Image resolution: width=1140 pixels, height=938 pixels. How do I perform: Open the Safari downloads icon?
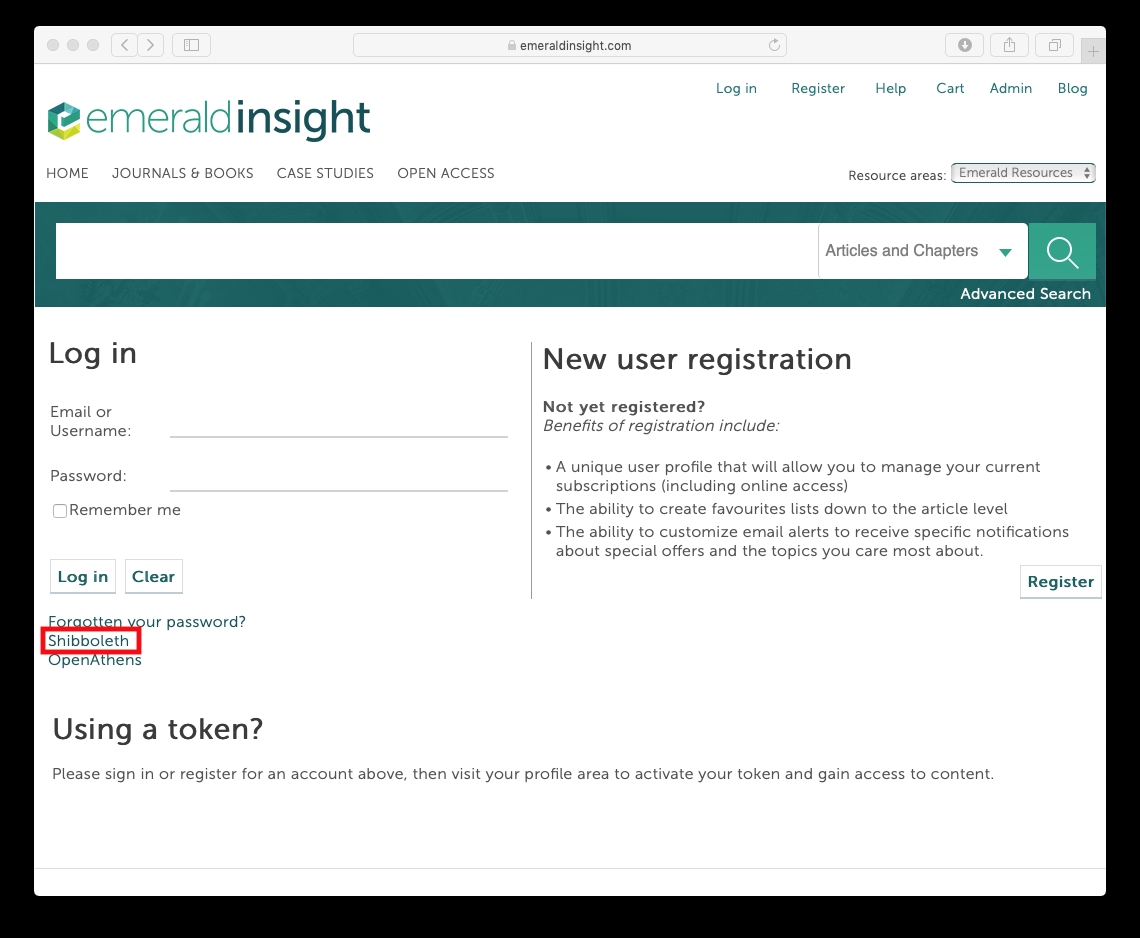coord(964,45)
